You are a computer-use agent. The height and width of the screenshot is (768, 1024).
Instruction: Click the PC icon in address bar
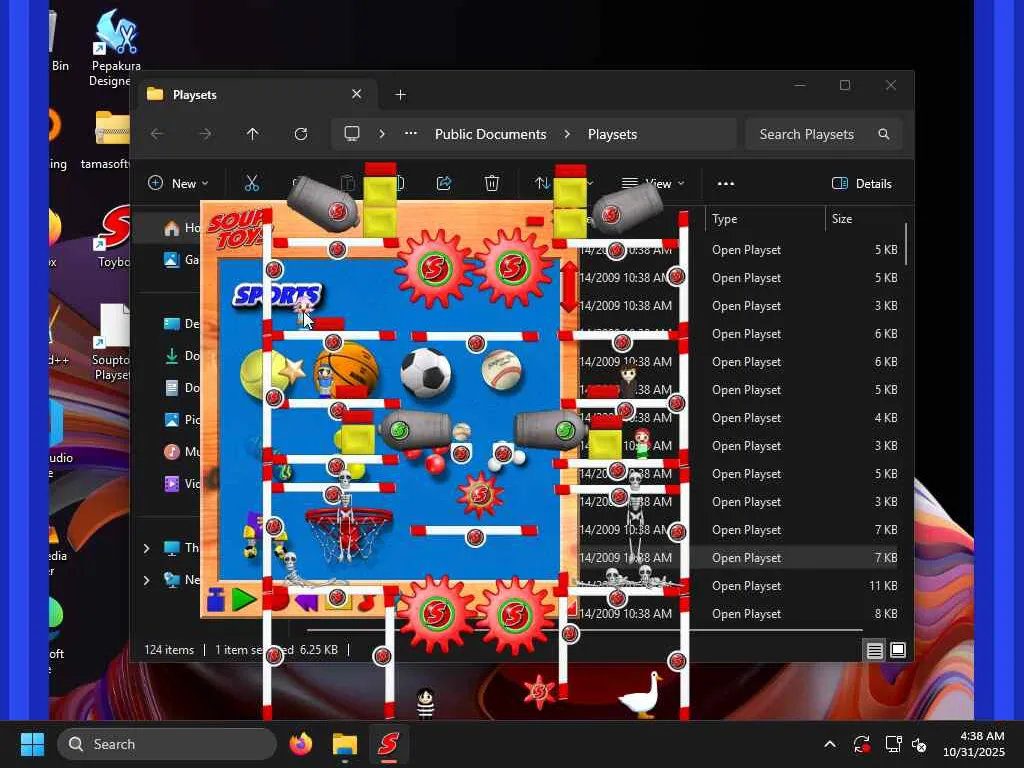352,134
